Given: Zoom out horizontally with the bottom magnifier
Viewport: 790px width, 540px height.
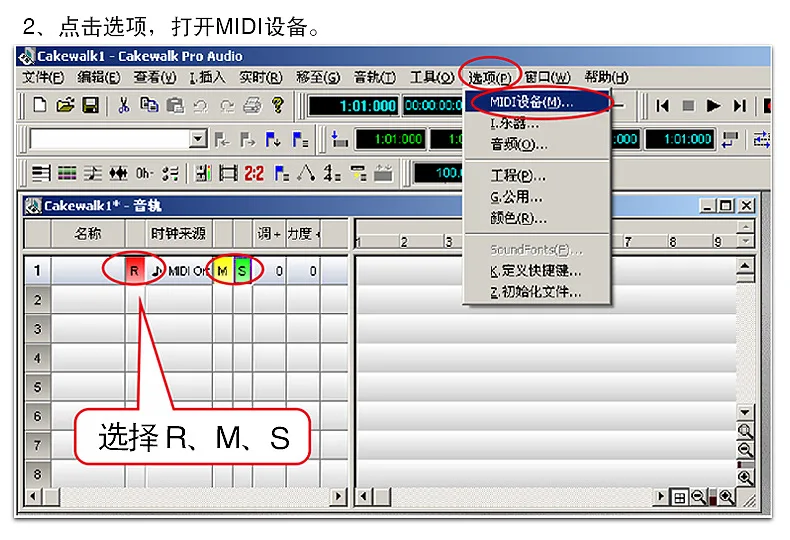Looking at the screenshot, I should click(x=698, y=497).
